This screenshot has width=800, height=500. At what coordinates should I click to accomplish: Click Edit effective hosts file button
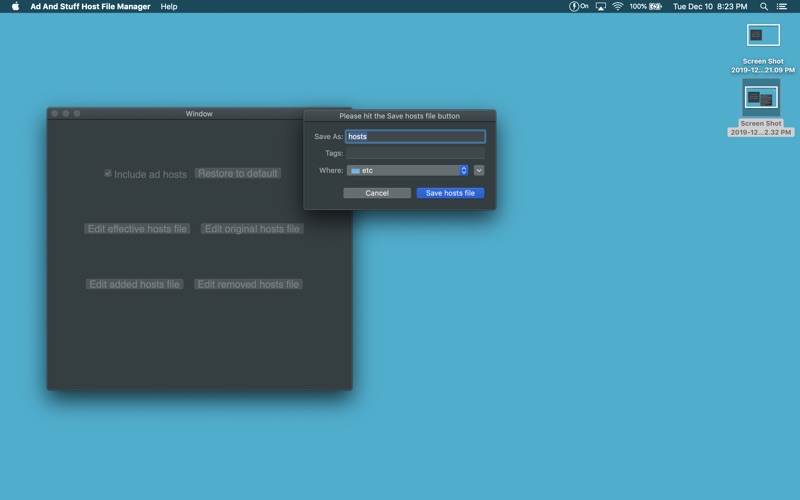click(137, 229)
